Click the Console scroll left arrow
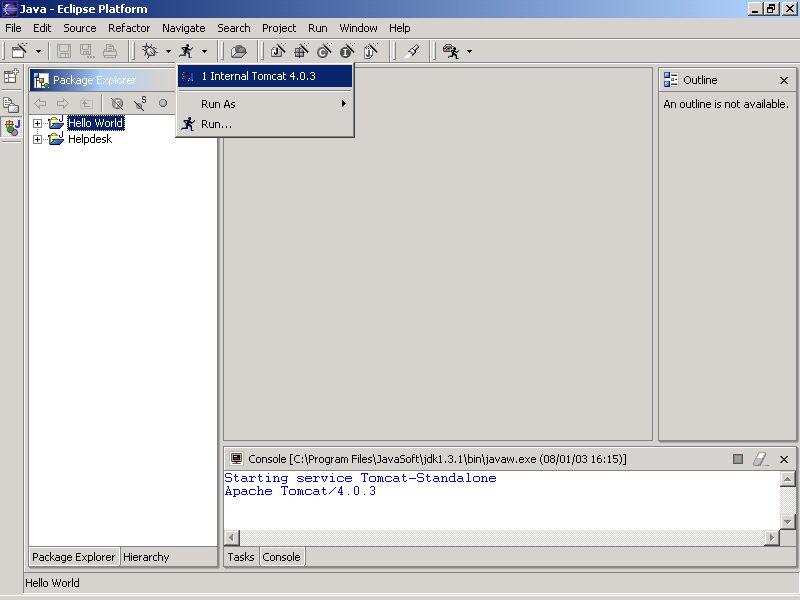Viewport: 800px width, 600px height. pyautogui.click(x=232, y=537)
